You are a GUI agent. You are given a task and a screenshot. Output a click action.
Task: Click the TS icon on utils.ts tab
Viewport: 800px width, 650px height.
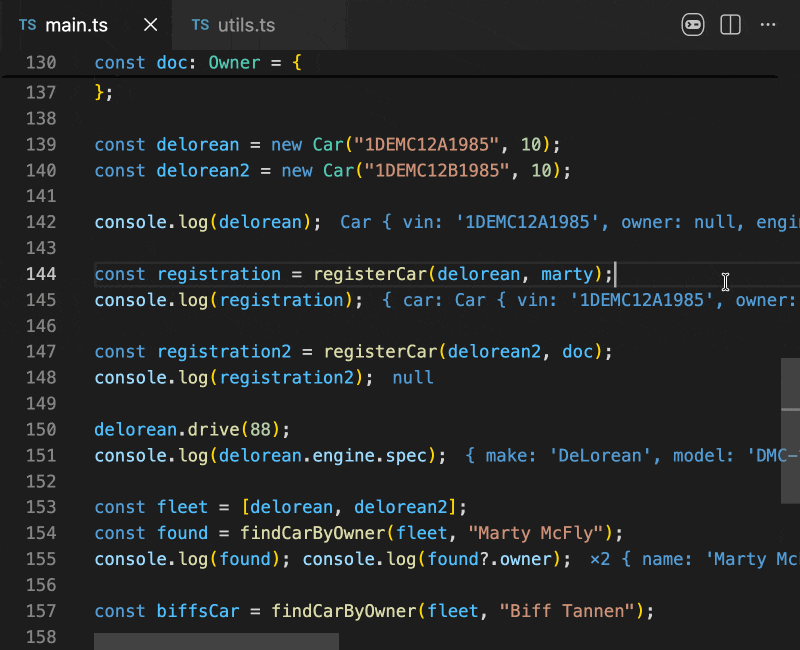(201, 25)
